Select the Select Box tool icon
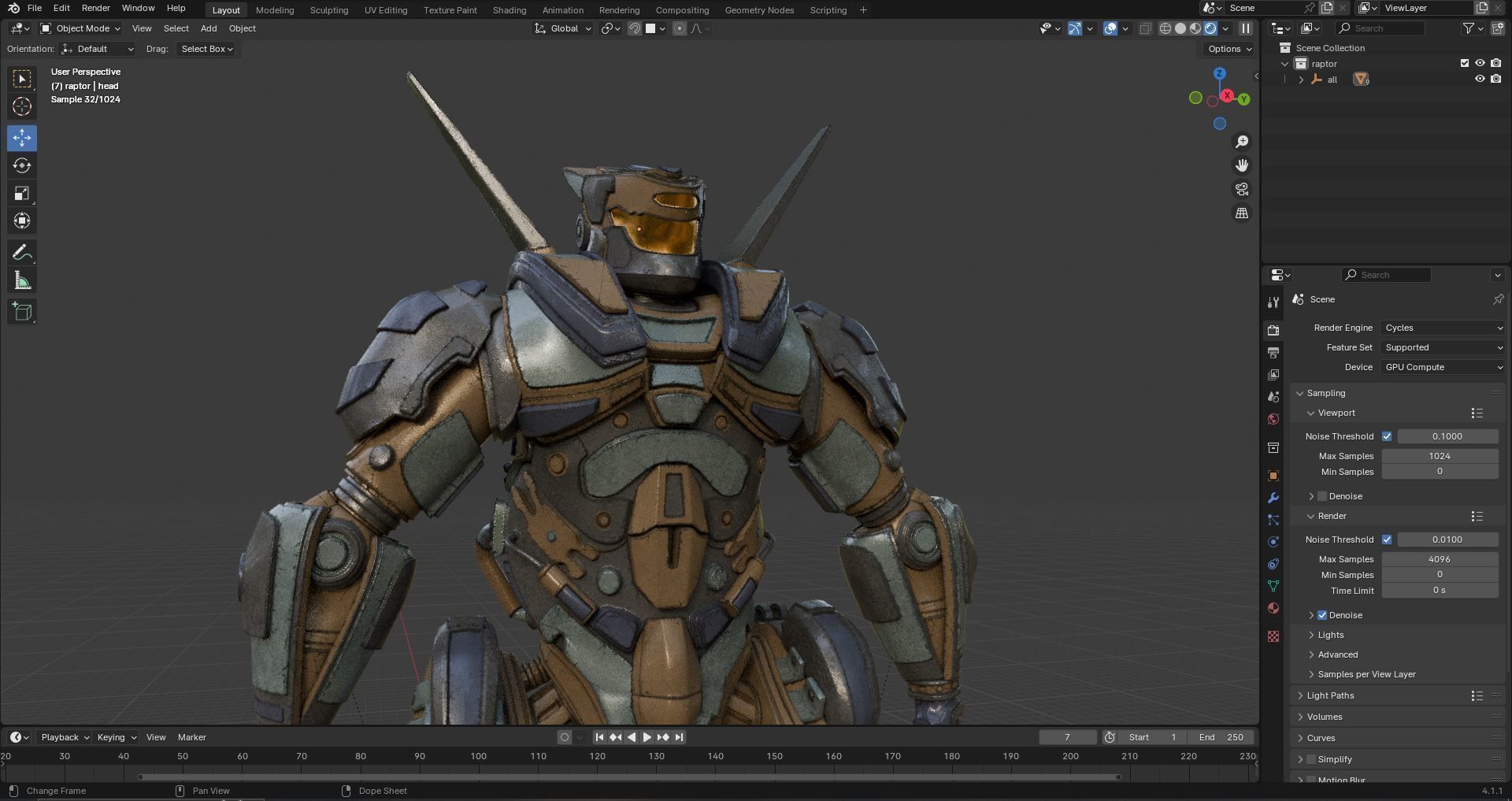Viewport: 1512px width, 801px height. (x=22, y=79)
